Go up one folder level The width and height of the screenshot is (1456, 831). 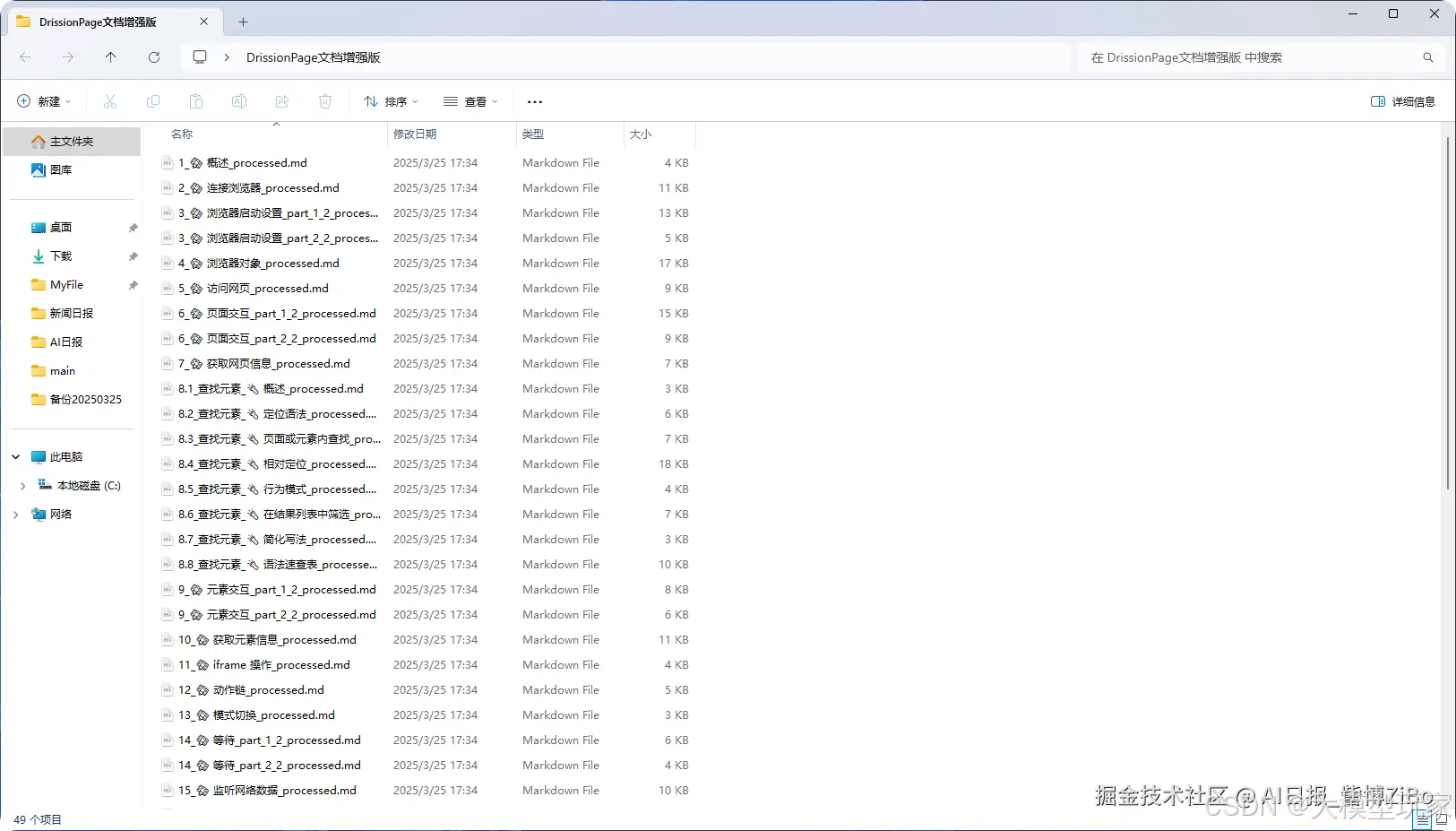[111, 57]
